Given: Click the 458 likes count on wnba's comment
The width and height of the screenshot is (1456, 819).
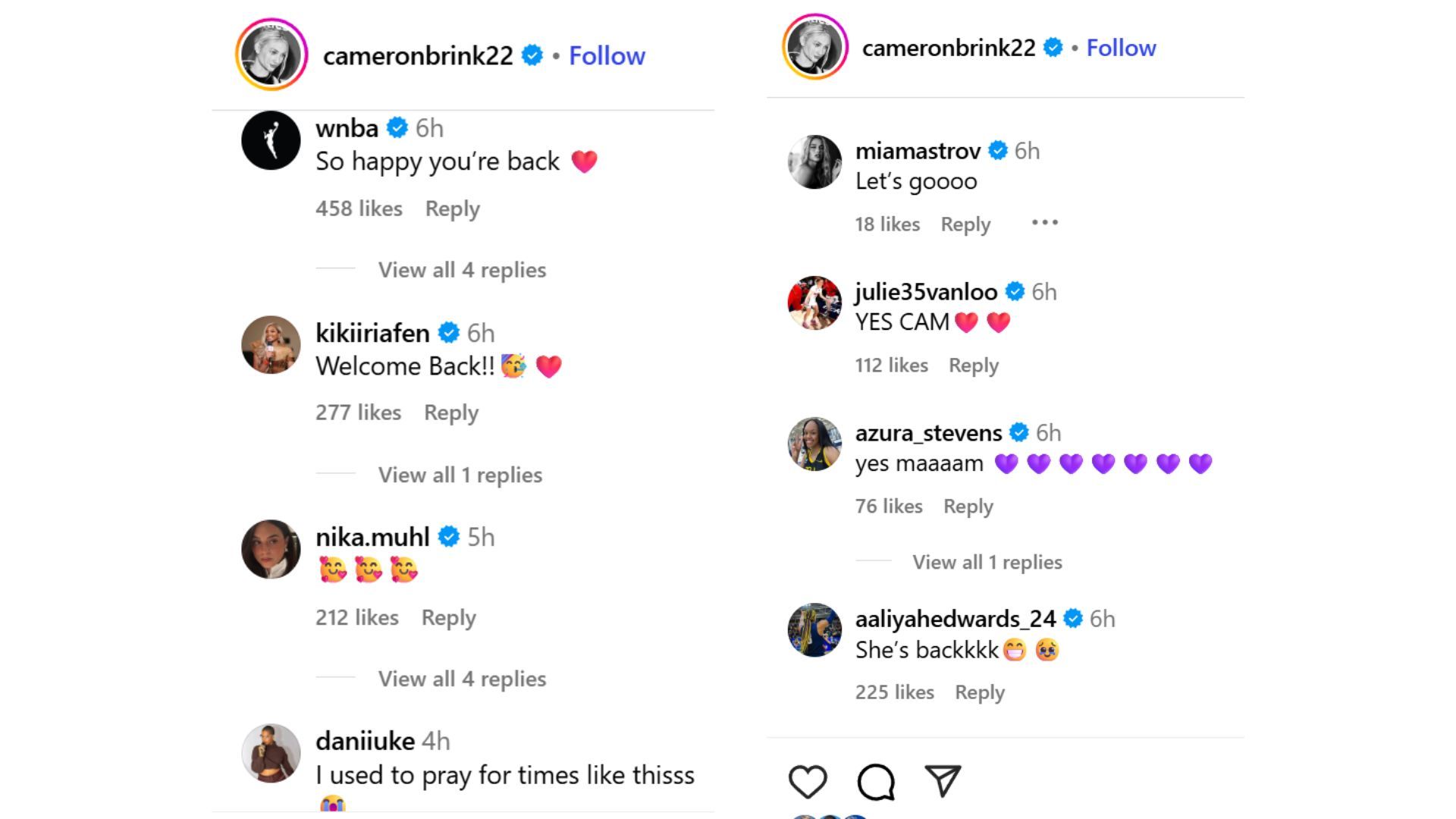Looking at the screenshot, I should point(360,209).
